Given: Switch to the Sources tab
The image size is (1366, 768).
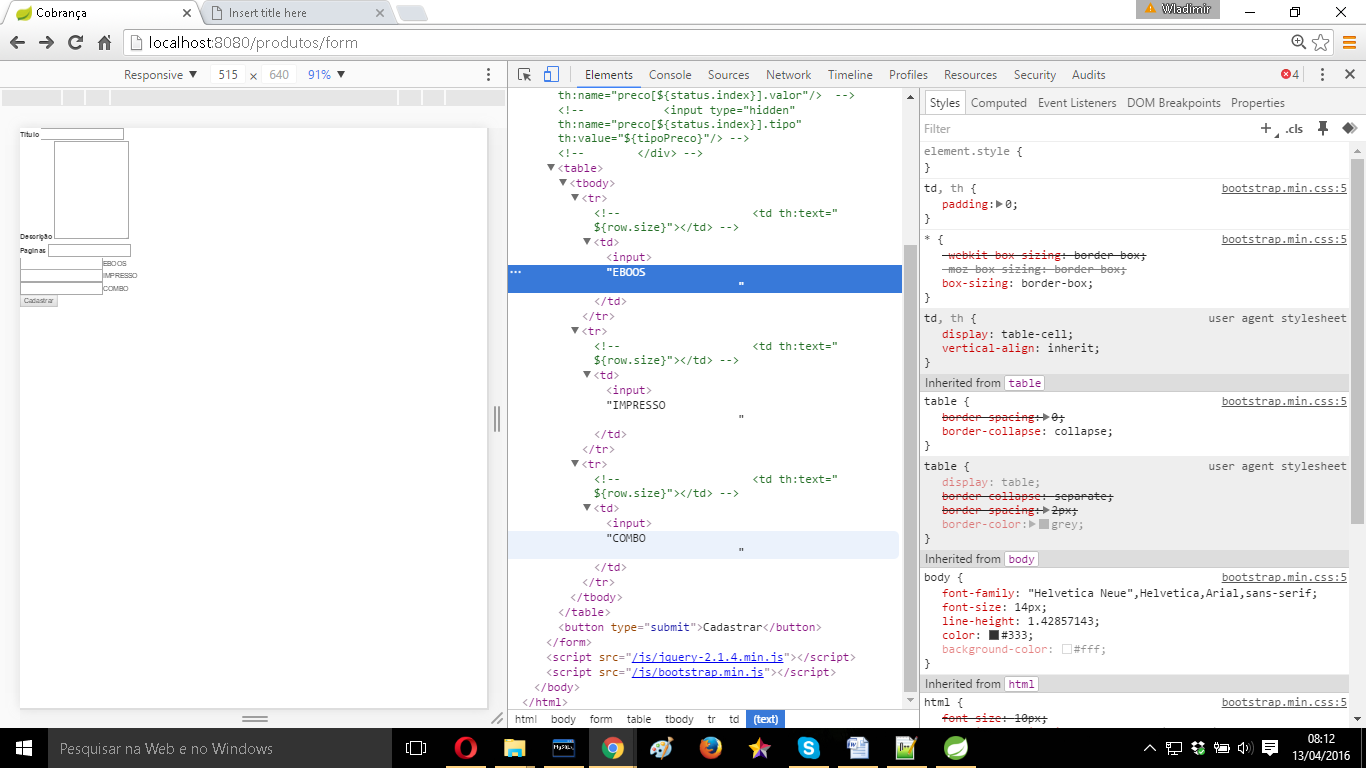Looking at the screenshot, I should (x=728, y=75).
